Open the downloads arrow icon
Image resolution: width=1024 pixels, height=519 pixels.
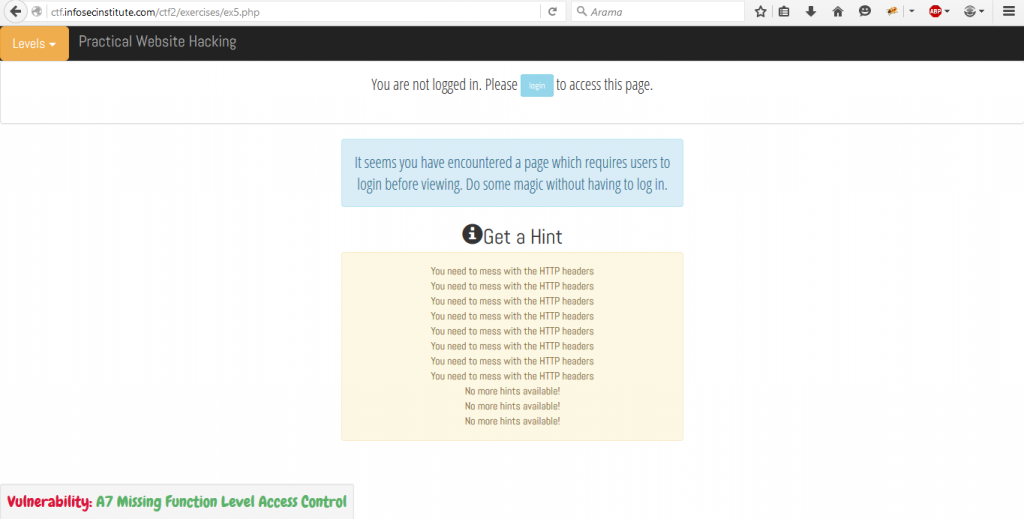(x=811, y=12)
